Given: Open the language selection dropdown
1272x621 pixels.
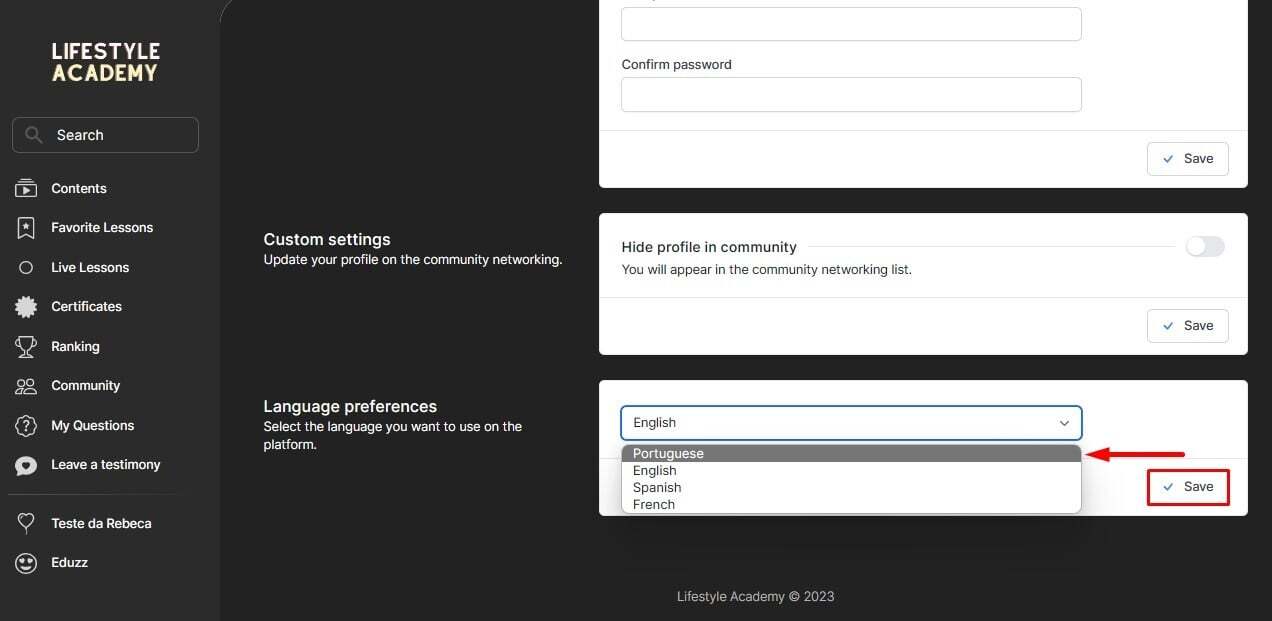Looking at the screenshot, I should tap(851, 423).
